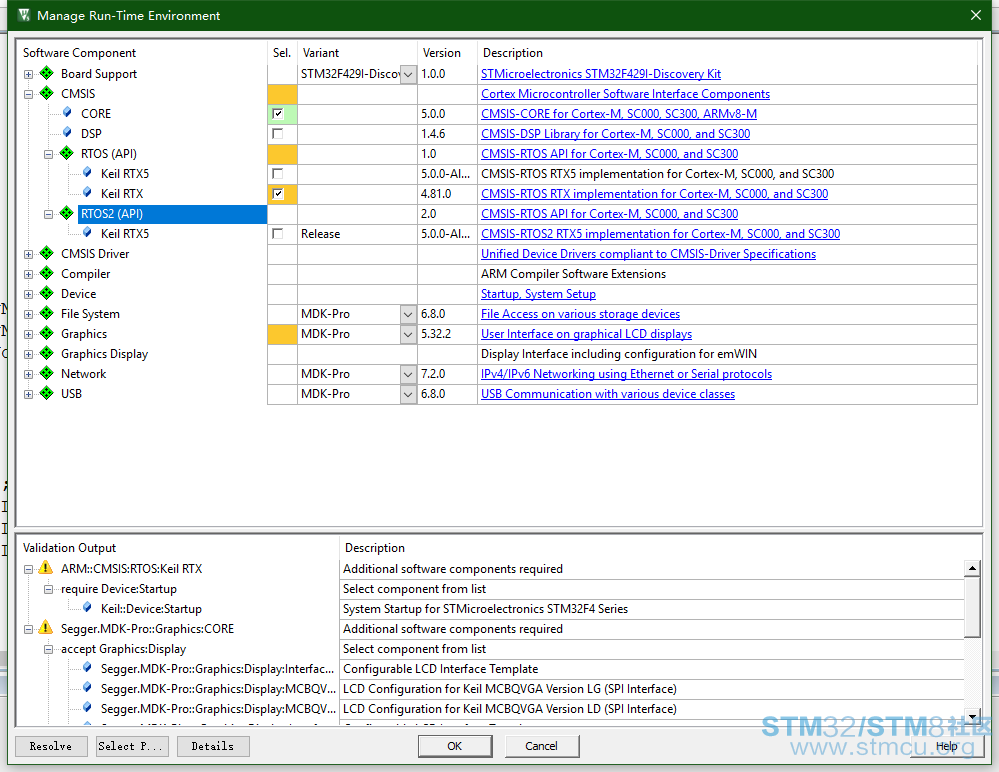Screen dimensions: 999x772
Task: Click the RTOS (API) group icon
Action: [x=67, y=153]
